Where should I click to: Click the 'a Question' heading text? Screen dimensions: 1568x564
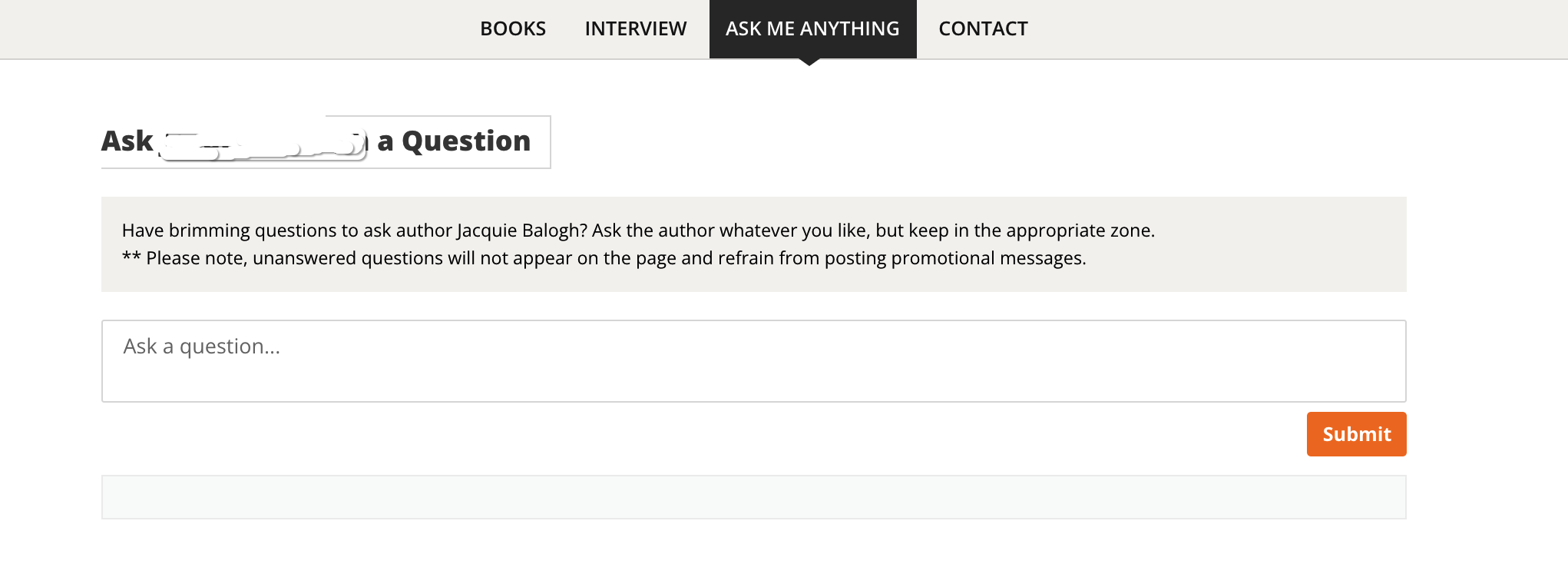454,141
